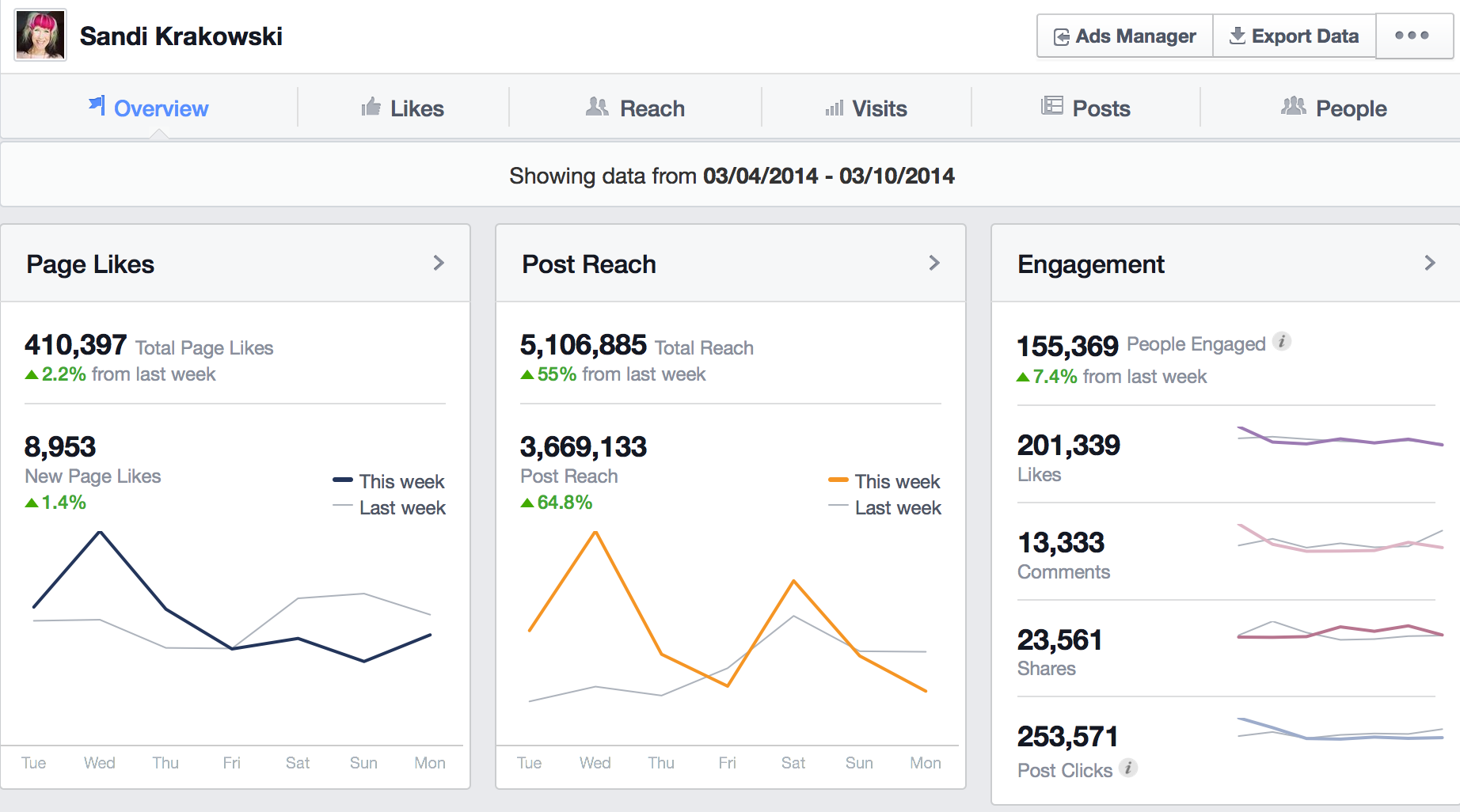Expand Engagement panel with chevron
This screenshot has width=1460, height=812.
point(1429,264)
